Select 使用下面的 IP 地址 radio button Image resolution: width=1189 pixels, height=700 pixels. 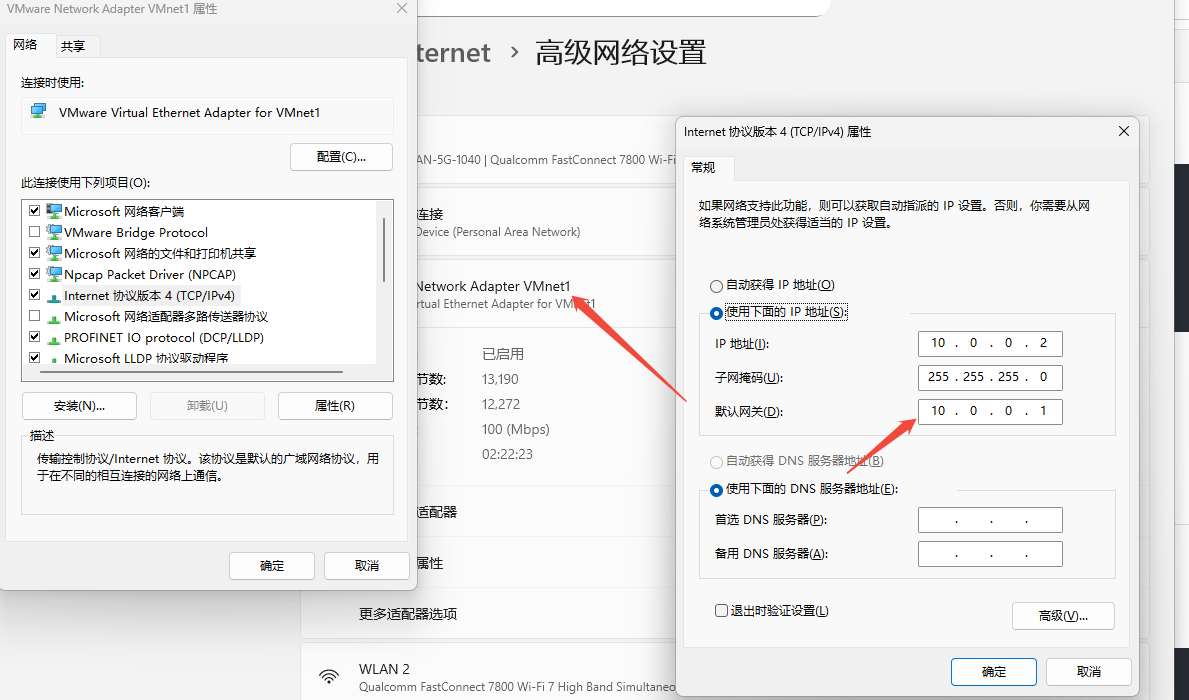pos(716,312)
